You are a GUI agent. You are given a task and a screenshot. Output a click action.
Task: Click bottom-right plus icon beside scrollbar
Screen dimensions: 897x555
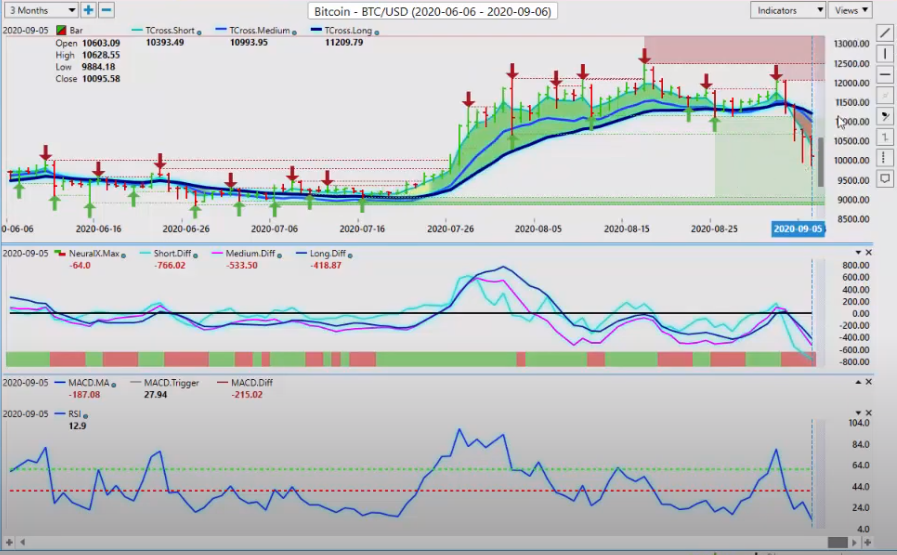click(x=867, y=542)
